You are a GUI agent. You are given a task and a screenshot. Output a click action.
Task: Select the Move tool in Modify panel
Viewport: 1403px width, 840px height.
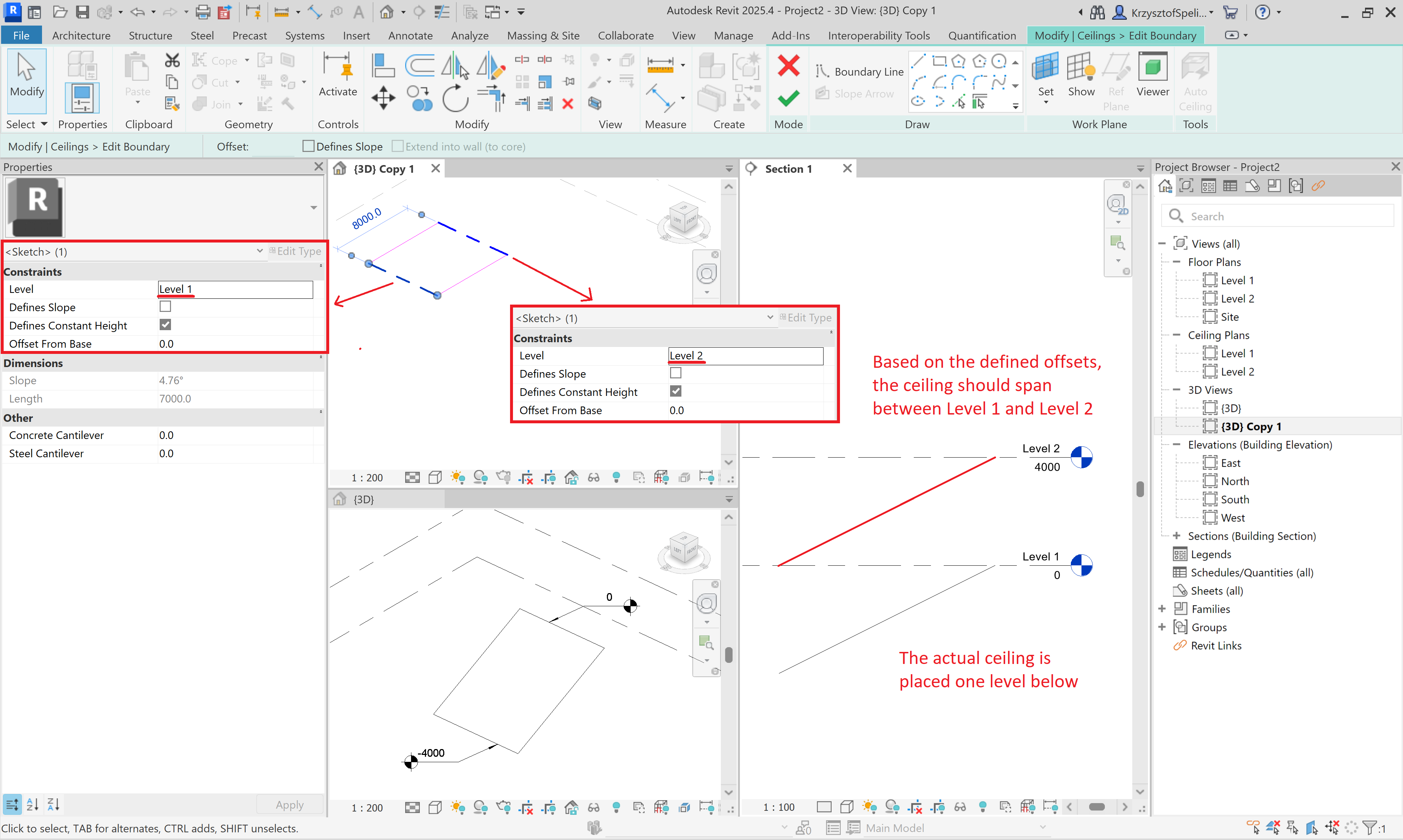click(x=383, y=99)
